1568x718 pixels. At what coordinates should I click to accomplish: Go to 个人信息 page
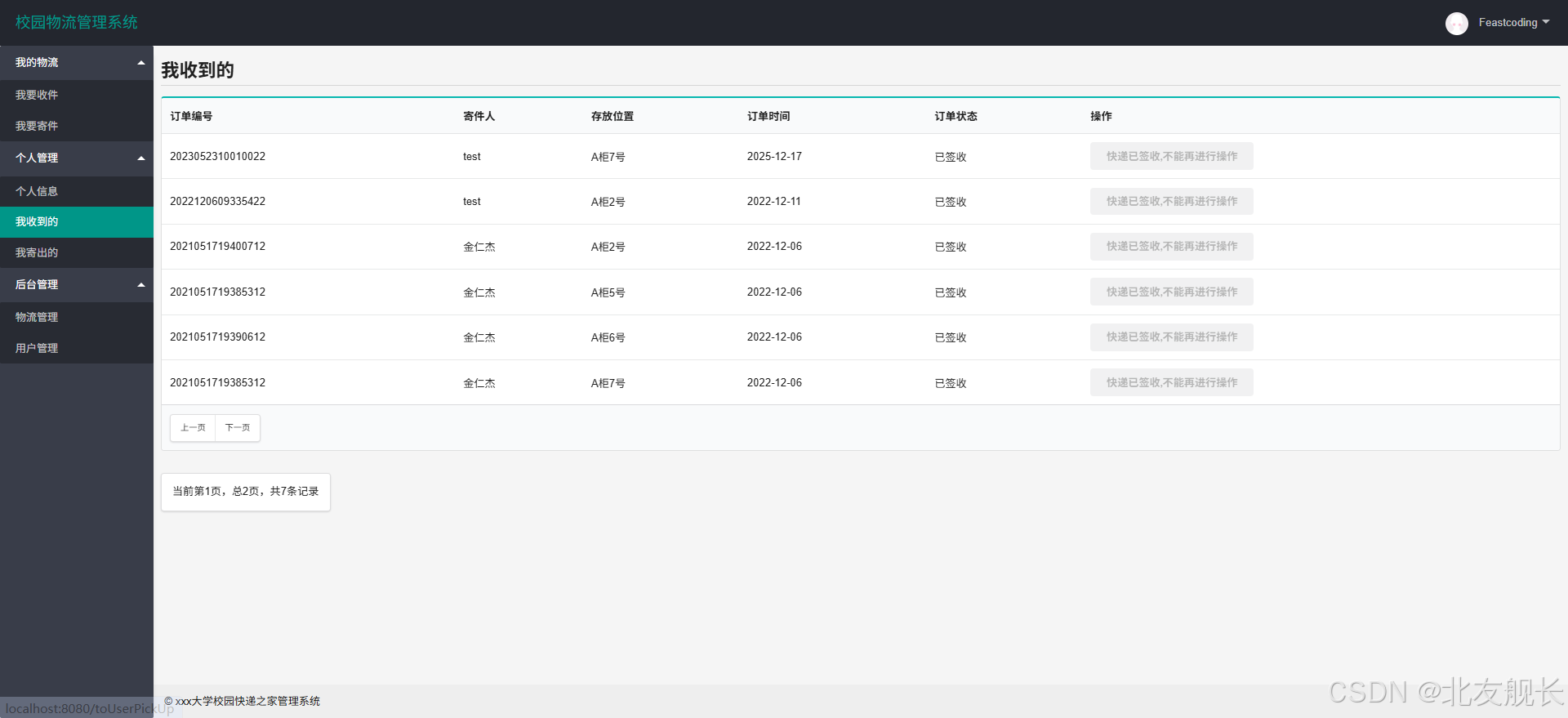(x=77, y=191)
